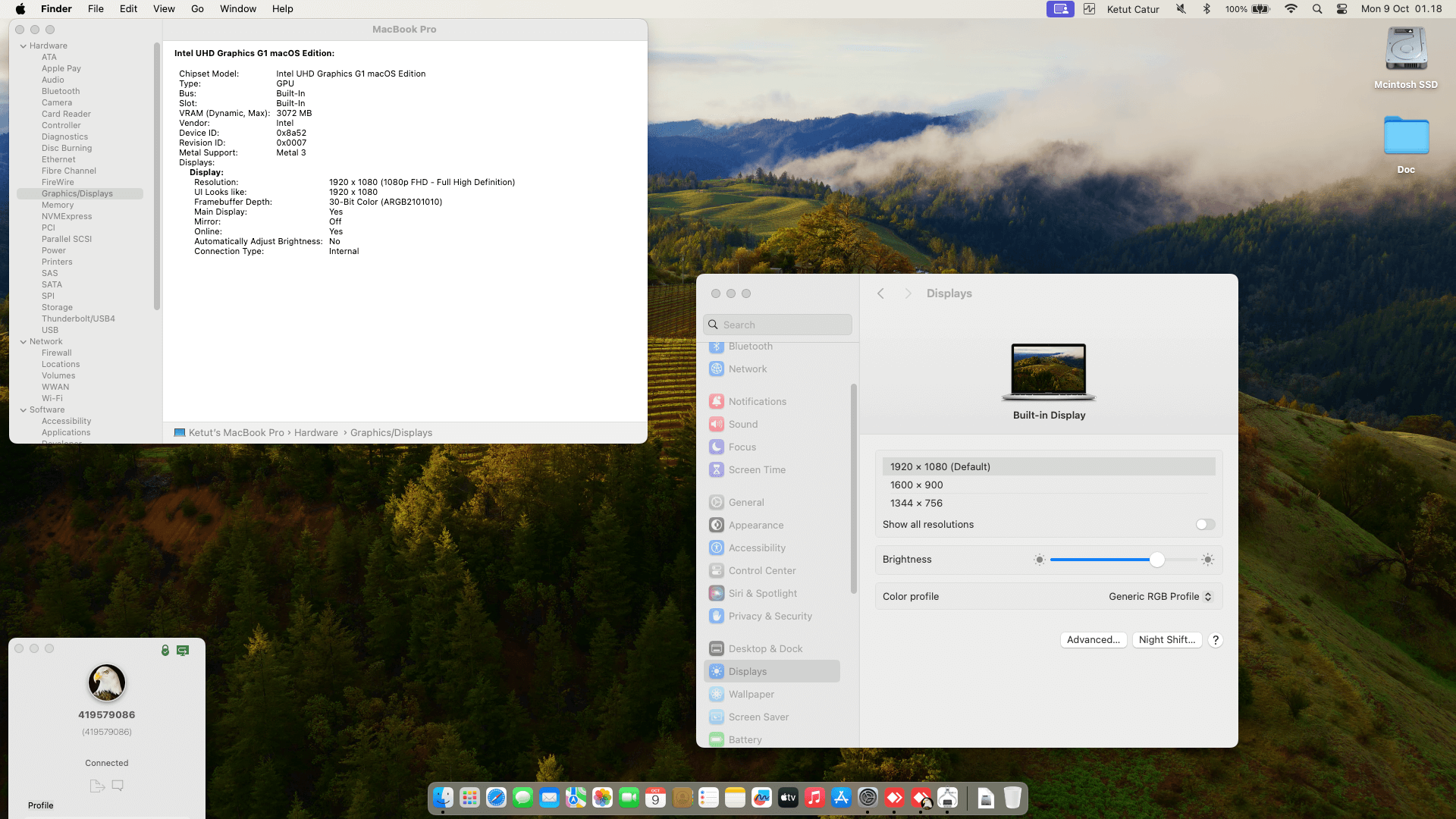Screen dimensions: 1456x819
Task: Open the View menu
Action: coord(164,9)
